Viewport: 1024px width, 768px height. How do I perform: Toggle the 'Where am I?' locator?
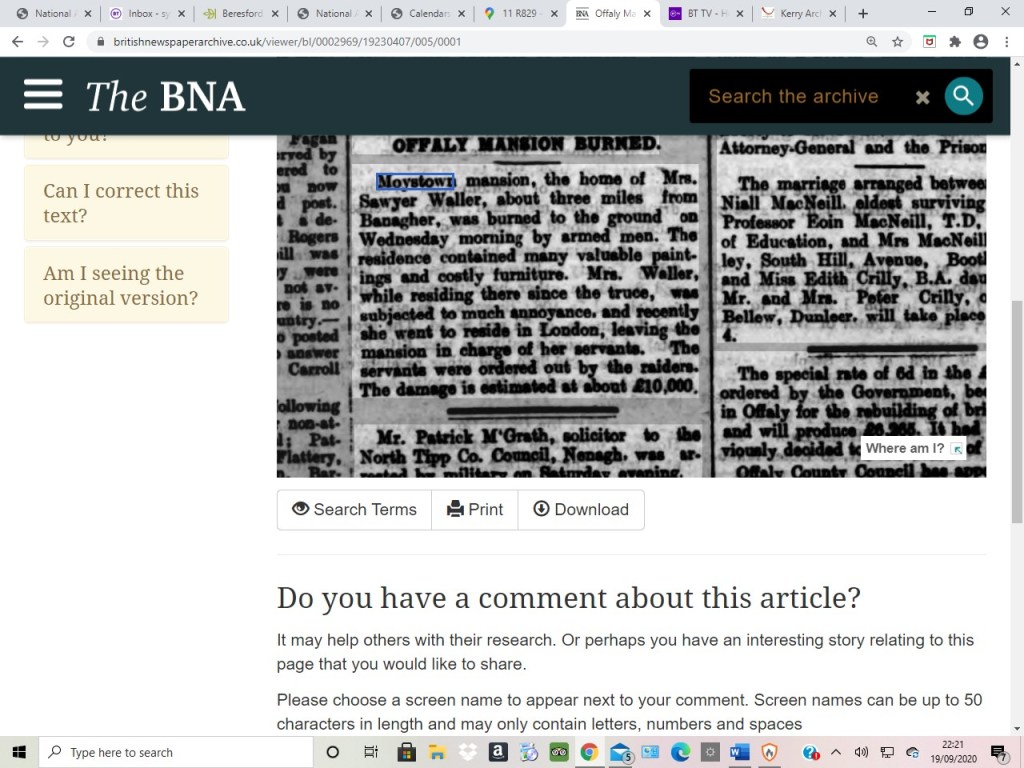tap(913, 449)
